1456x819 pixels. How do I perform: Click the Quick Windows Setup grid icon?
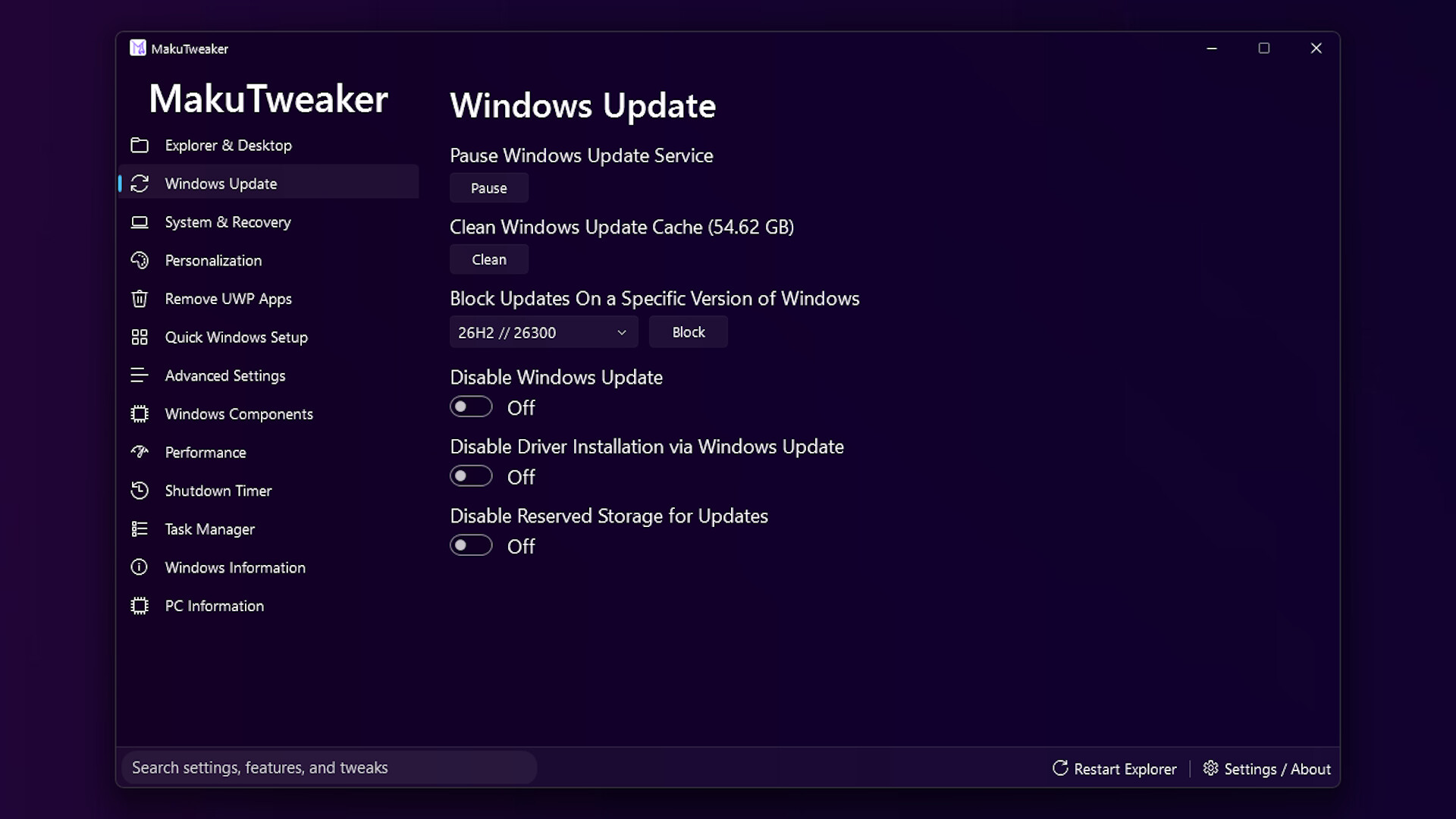coord(140,337)
